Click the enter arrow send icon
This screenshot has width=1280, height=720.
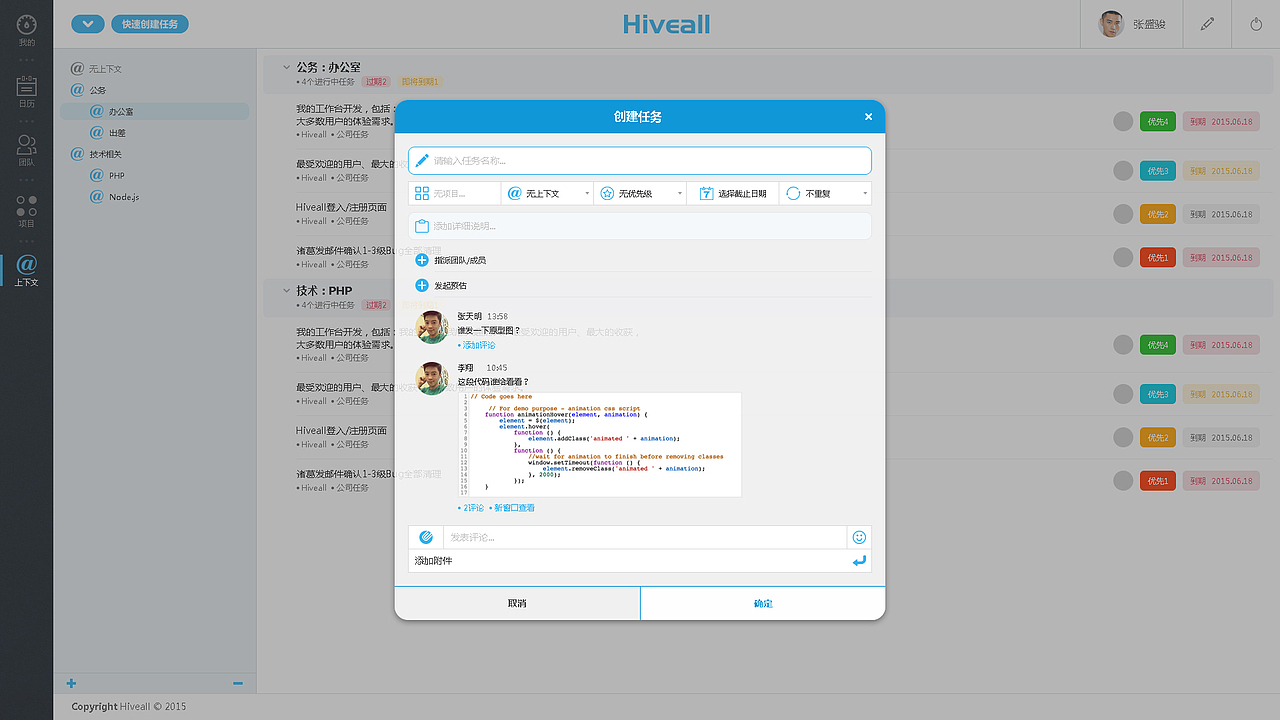pyautogui.click(x=859, y=561)
